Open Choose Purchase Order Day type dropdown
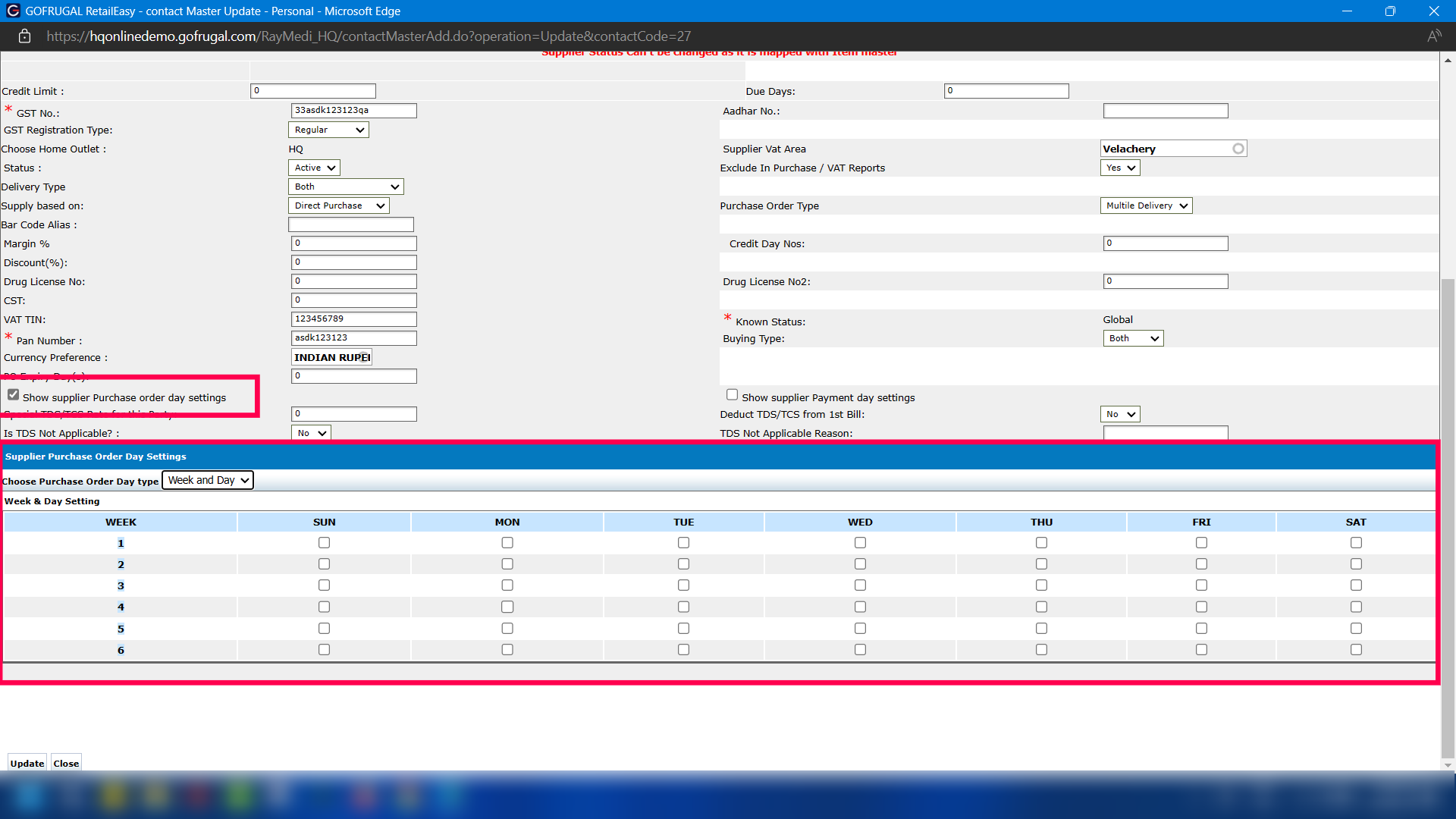The height and width of the screenshot is (819, 1456). [208, 480]
